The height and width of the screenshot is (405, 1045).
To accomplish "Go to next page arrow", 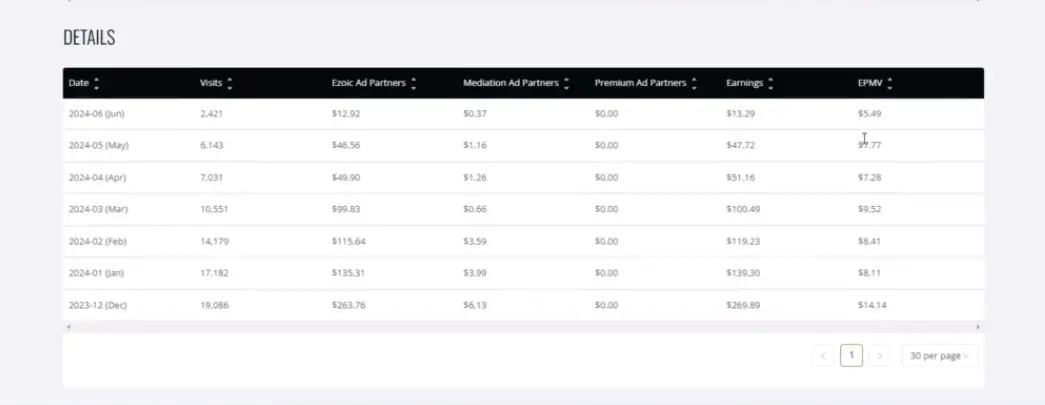I will [x=880, y=356].
